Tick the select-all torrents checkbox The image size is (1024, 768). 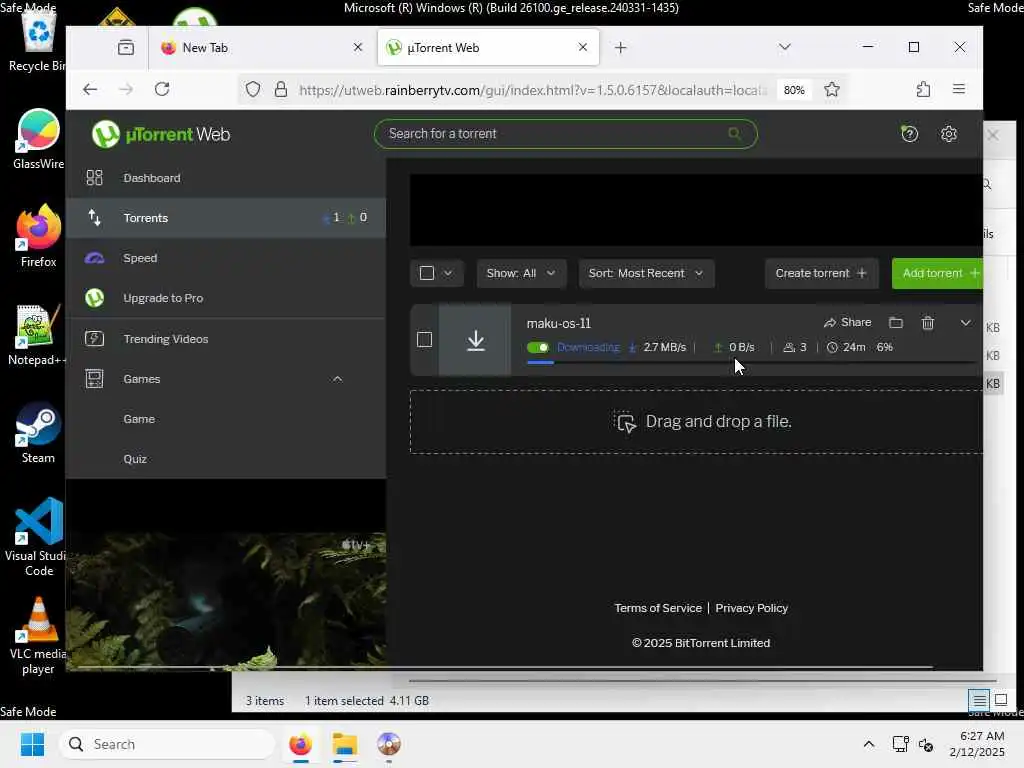coord(426,273)
